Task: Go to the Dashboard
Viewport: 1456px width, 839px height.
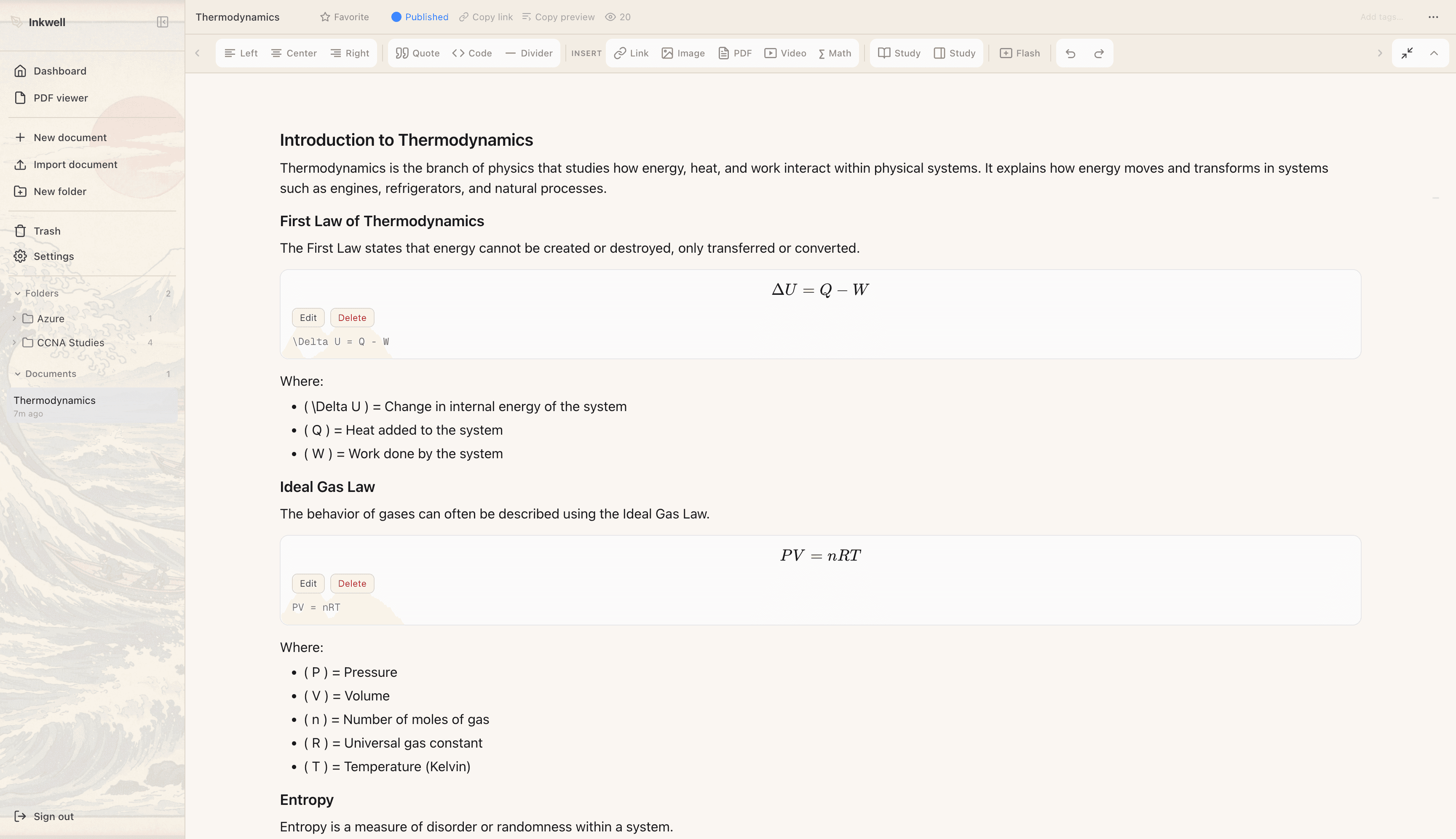Action: [x=60, y=71]
